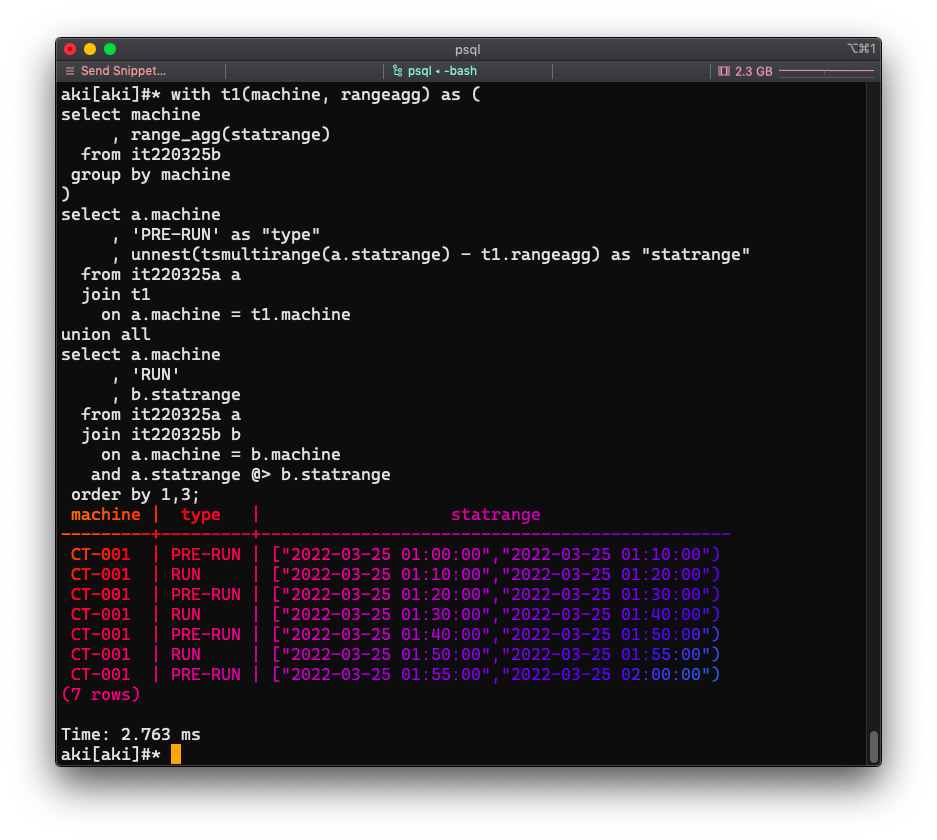Click the 'order by 1,3;' line
The width and height of the screenshot is (937, 840).
(x=135, y=495)
